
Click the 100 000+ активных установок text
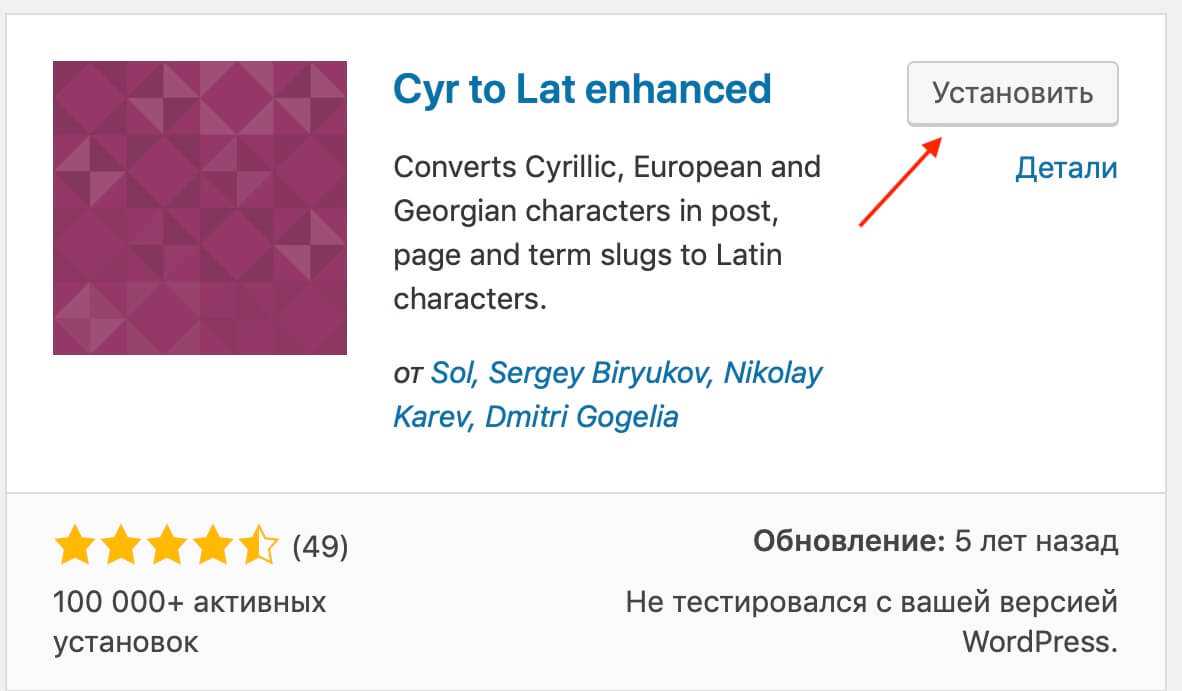click(x=189, y=621)
